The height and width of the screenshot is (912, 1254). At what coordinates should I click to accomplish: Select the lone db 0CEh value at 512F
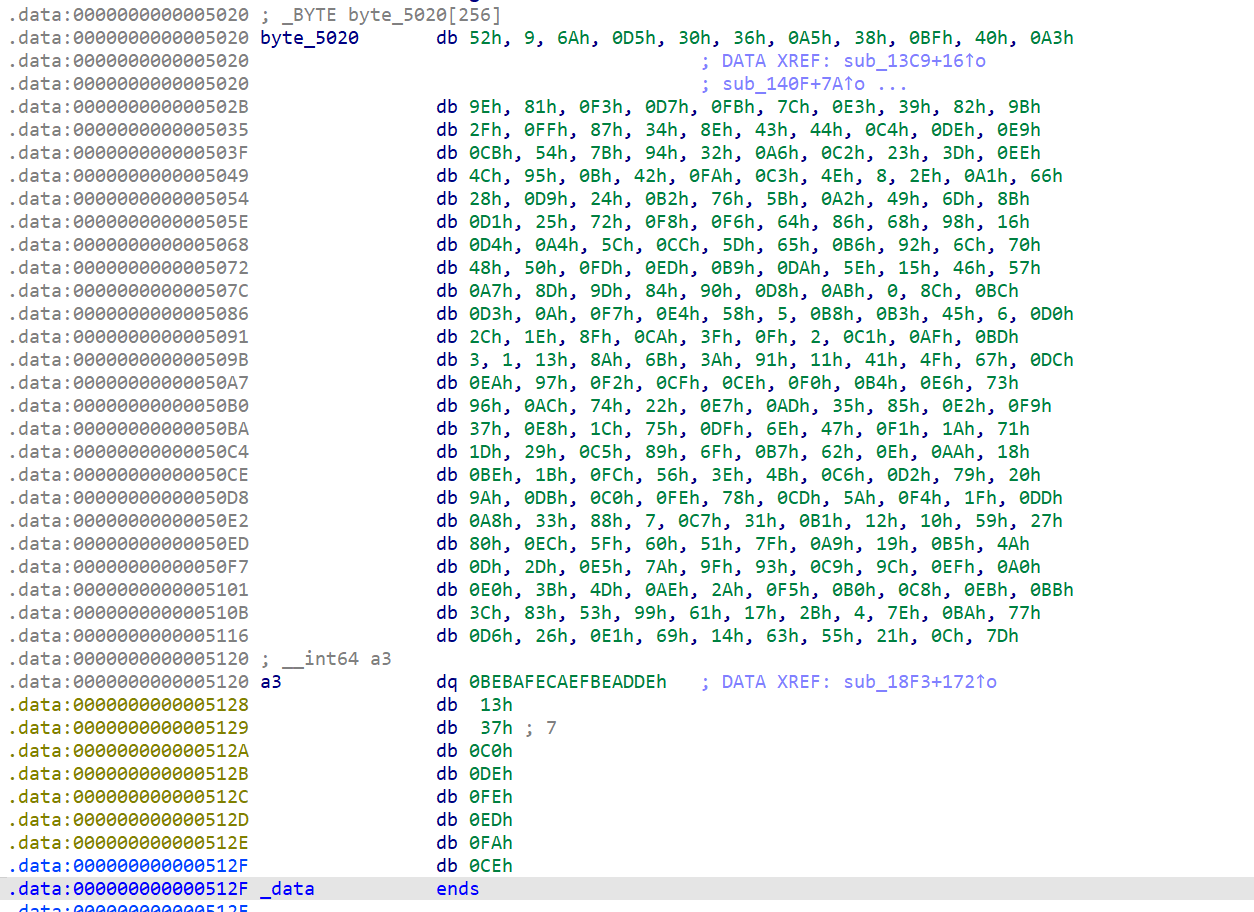(x=491, y=866)
